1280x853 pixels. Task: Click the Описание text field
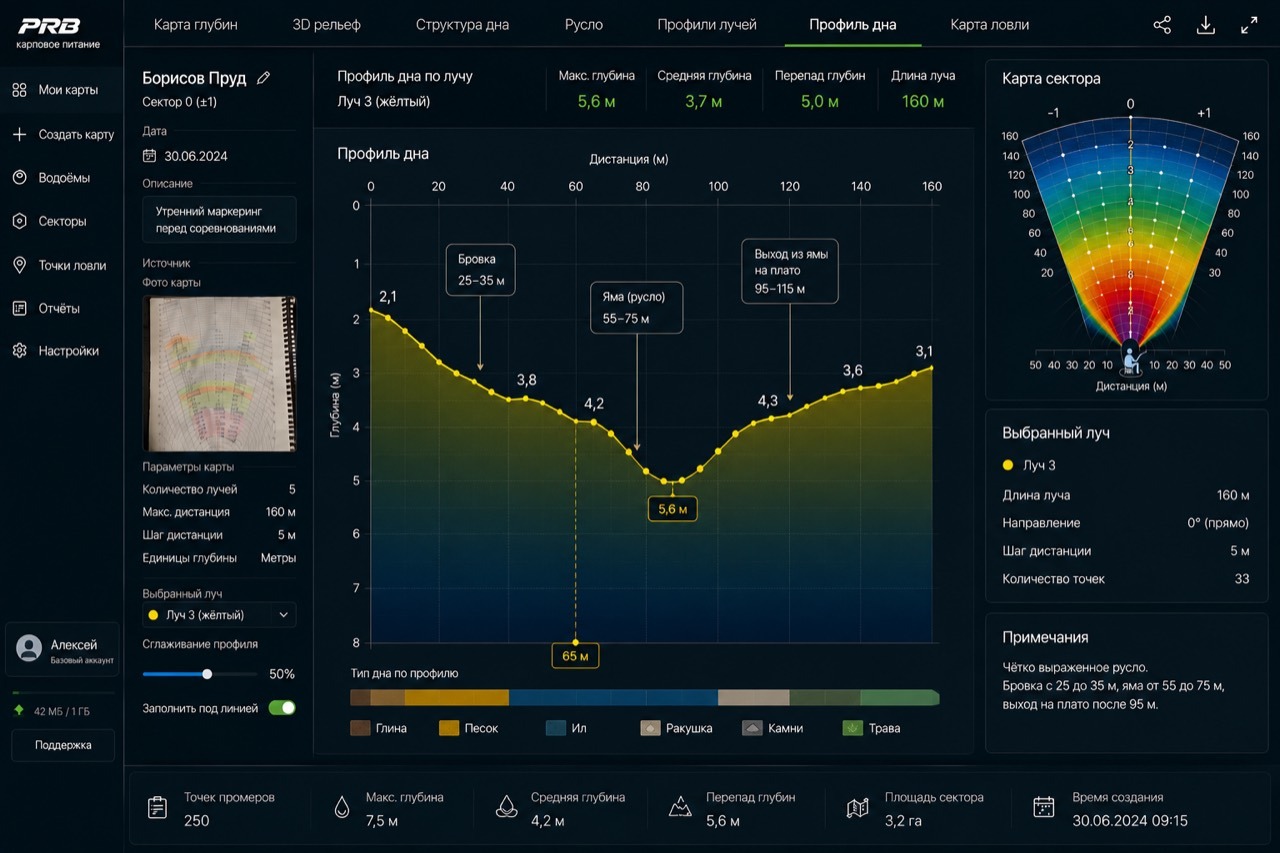pyautogui.click(x=219, y=220)
